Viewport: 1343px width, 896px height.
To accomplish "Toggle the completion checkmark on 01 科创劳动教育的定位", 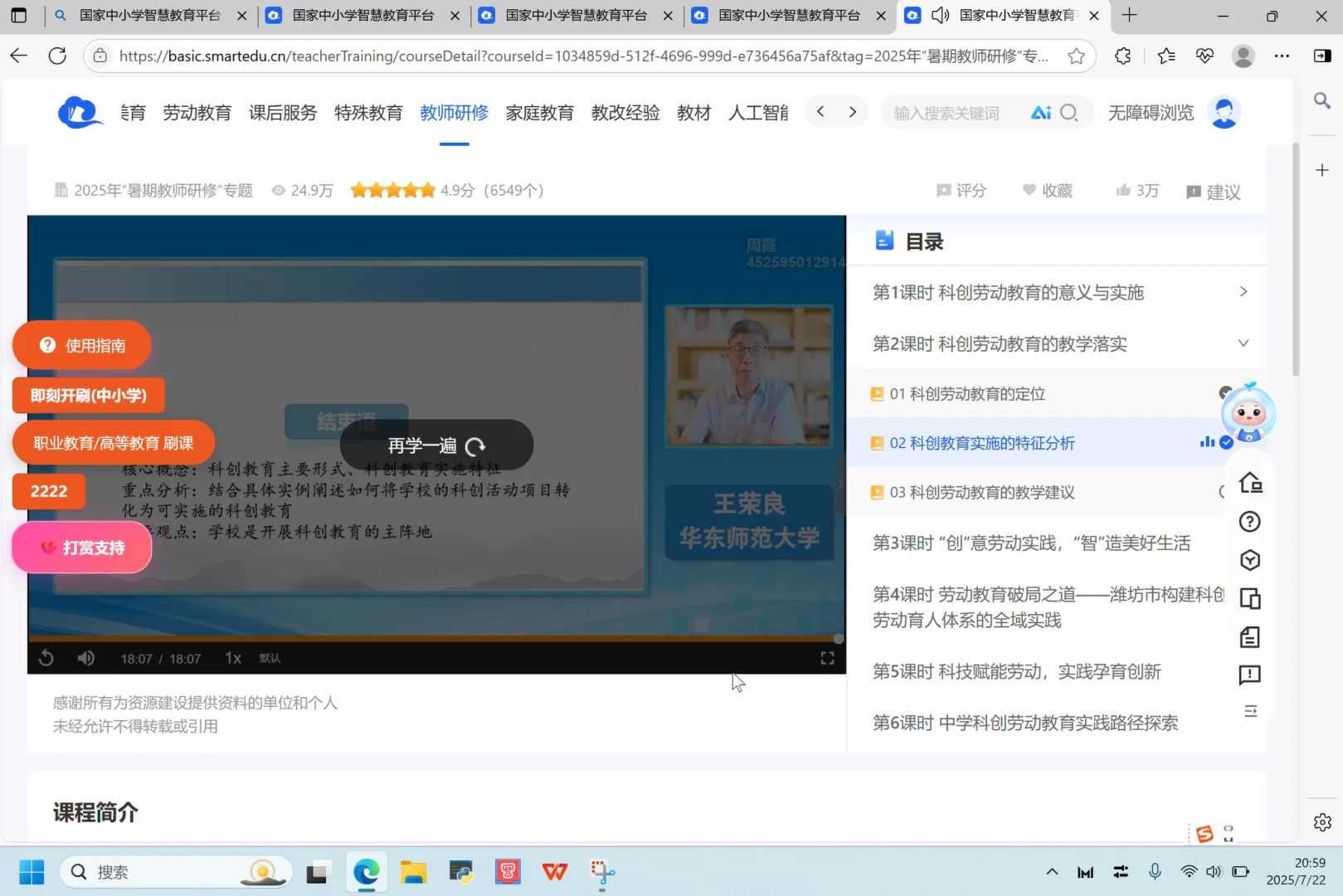I will point(1225,393).
